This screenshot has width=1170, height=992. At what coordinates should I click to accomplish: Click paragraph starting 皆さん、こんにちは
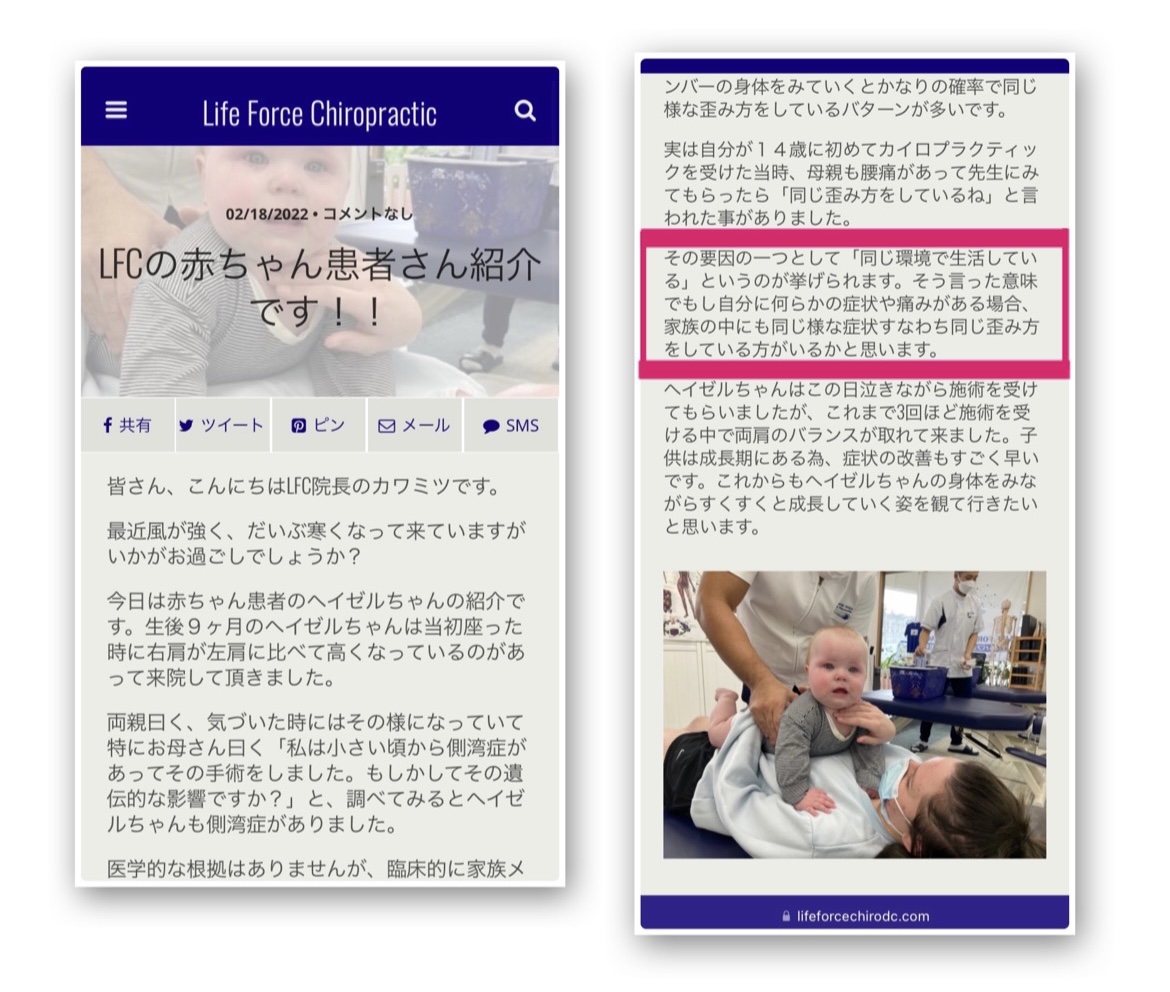(304, 487)
